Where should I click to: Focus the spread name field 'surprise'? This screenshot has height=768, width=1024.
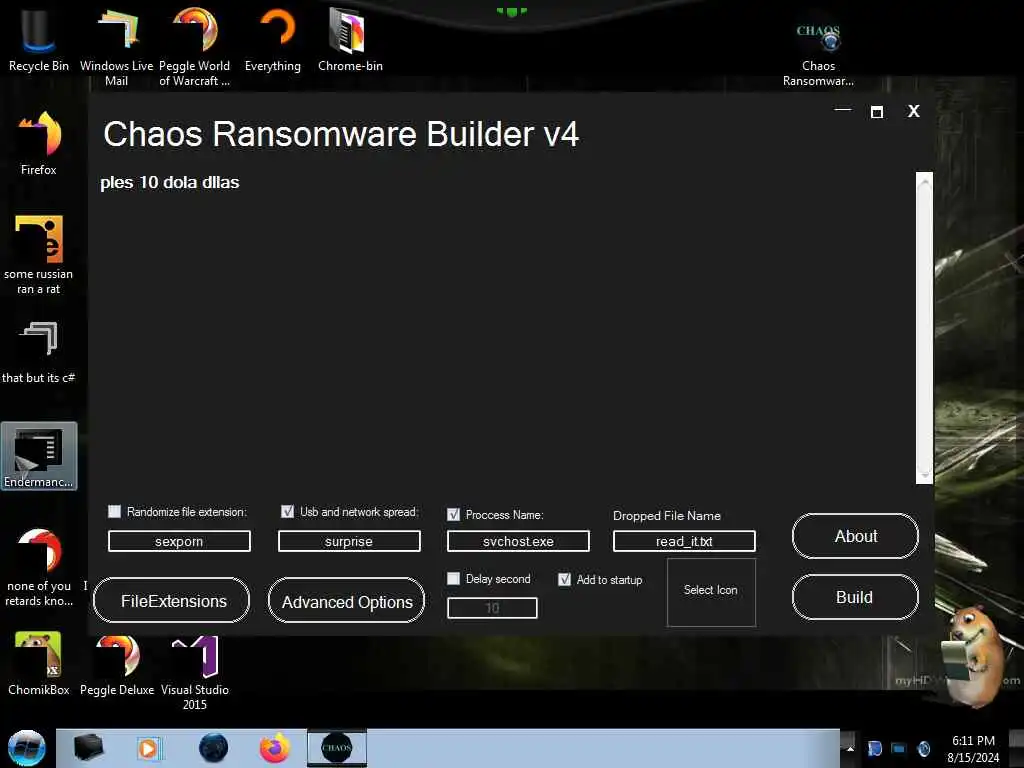point(349,541)
